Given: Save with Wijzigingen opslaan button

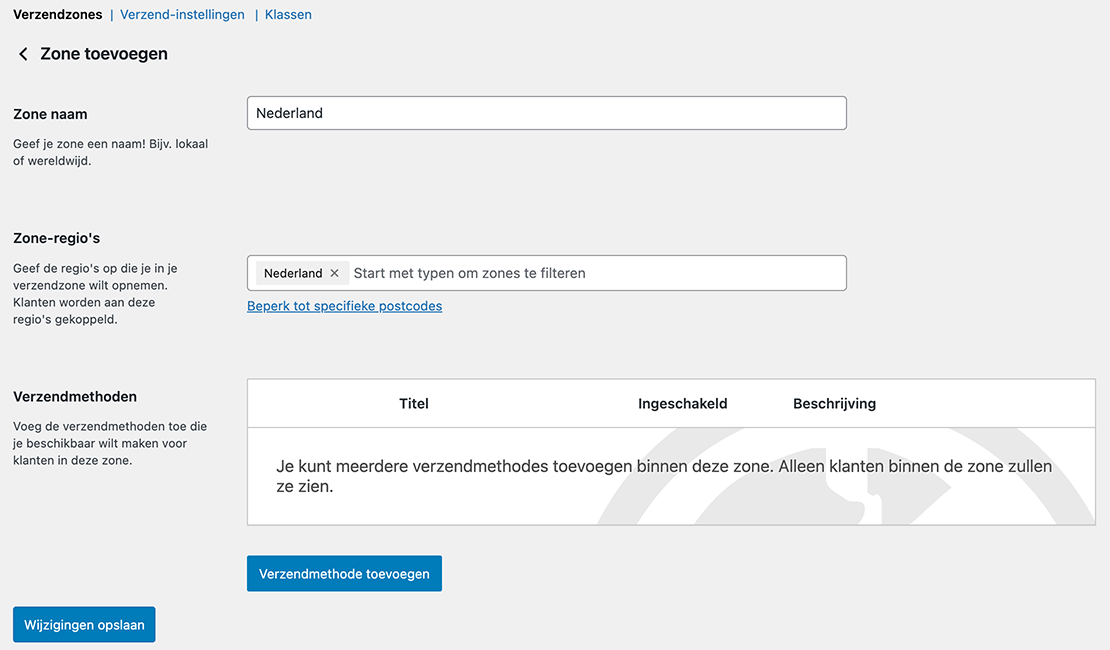Looking at the screenshot, I should [84, 625].
